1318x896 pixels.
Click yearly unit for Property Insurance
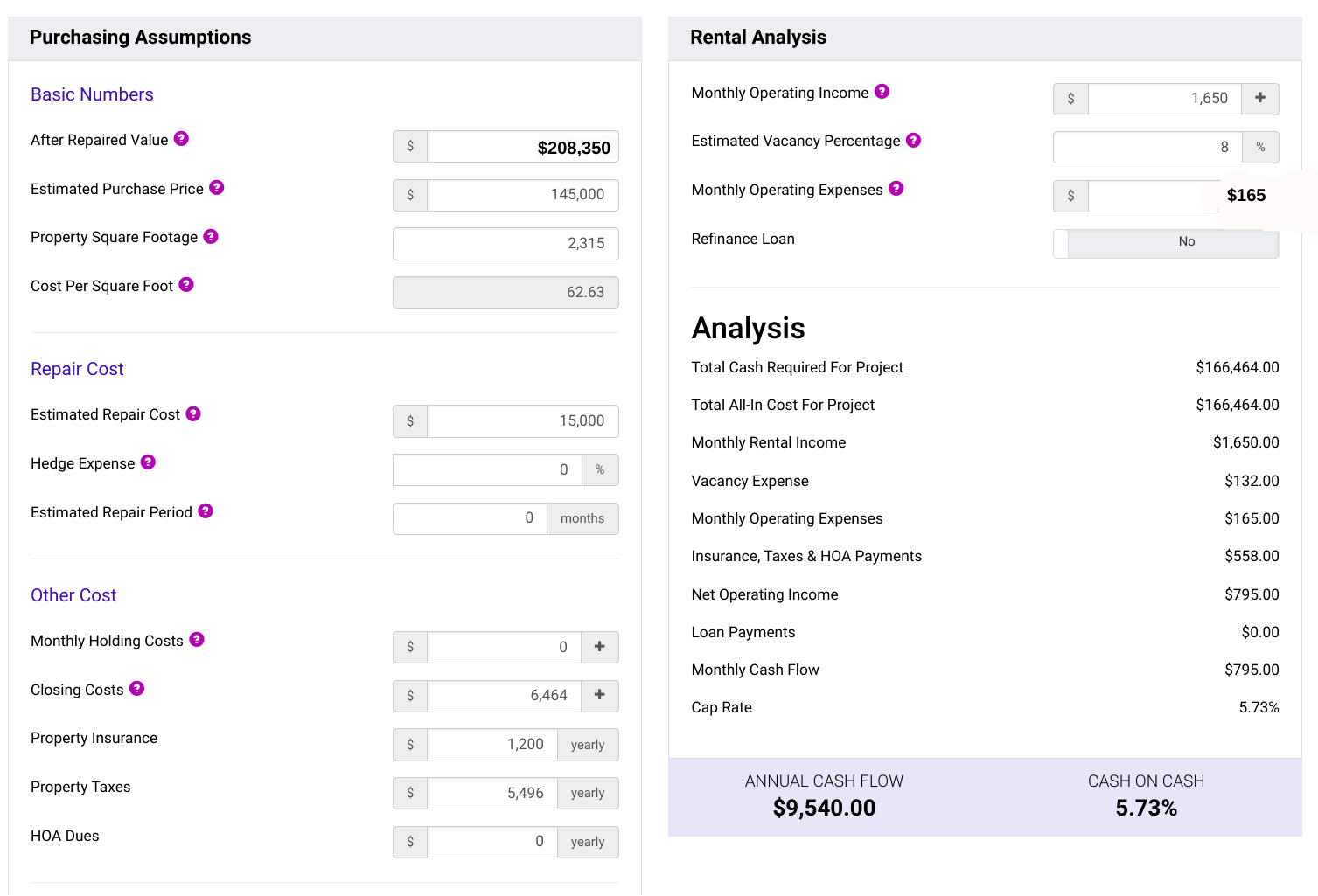pos(587,745)
